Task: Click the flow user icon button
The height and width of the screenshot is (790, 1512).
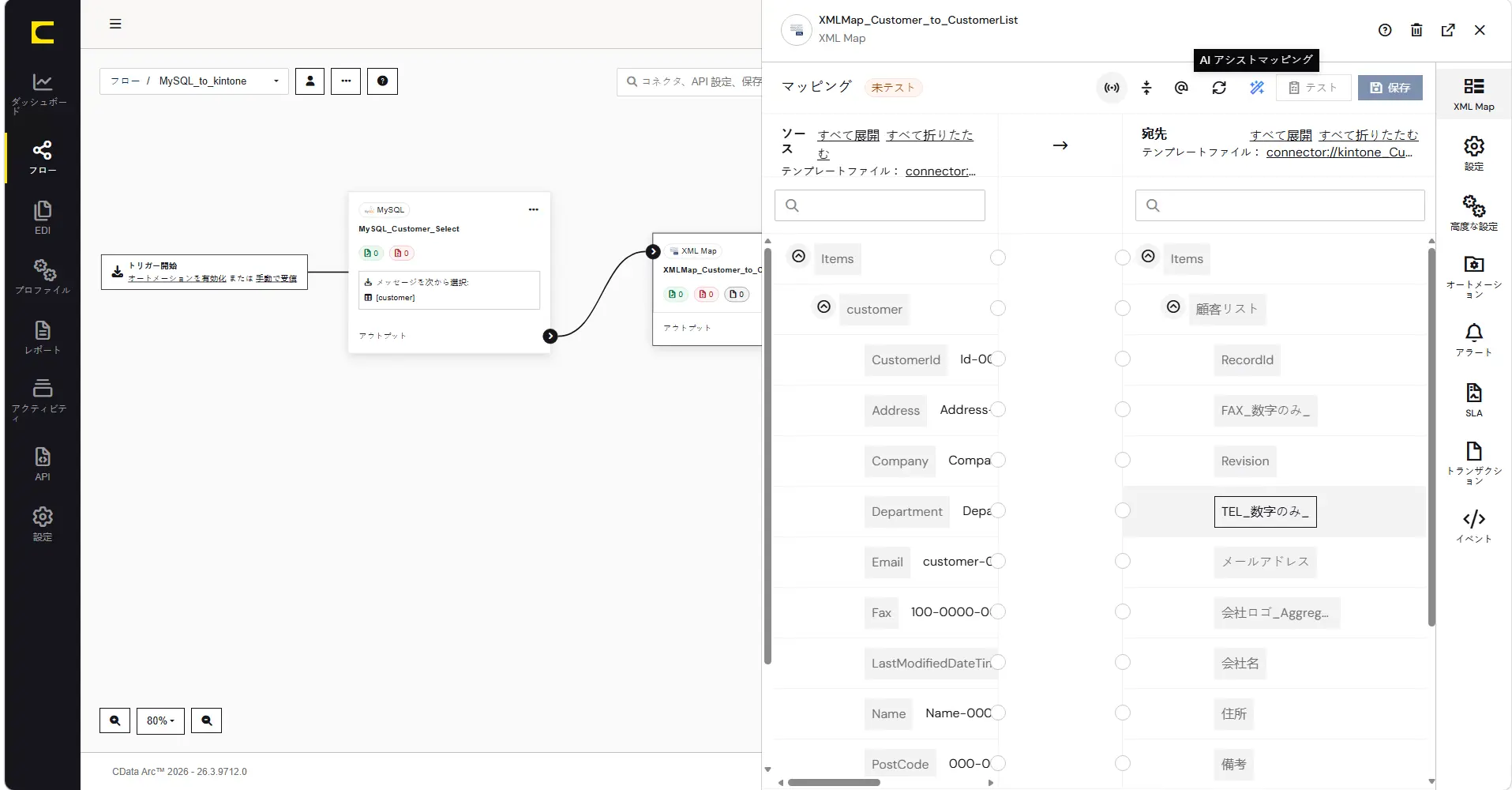Action: coord(310,81)
